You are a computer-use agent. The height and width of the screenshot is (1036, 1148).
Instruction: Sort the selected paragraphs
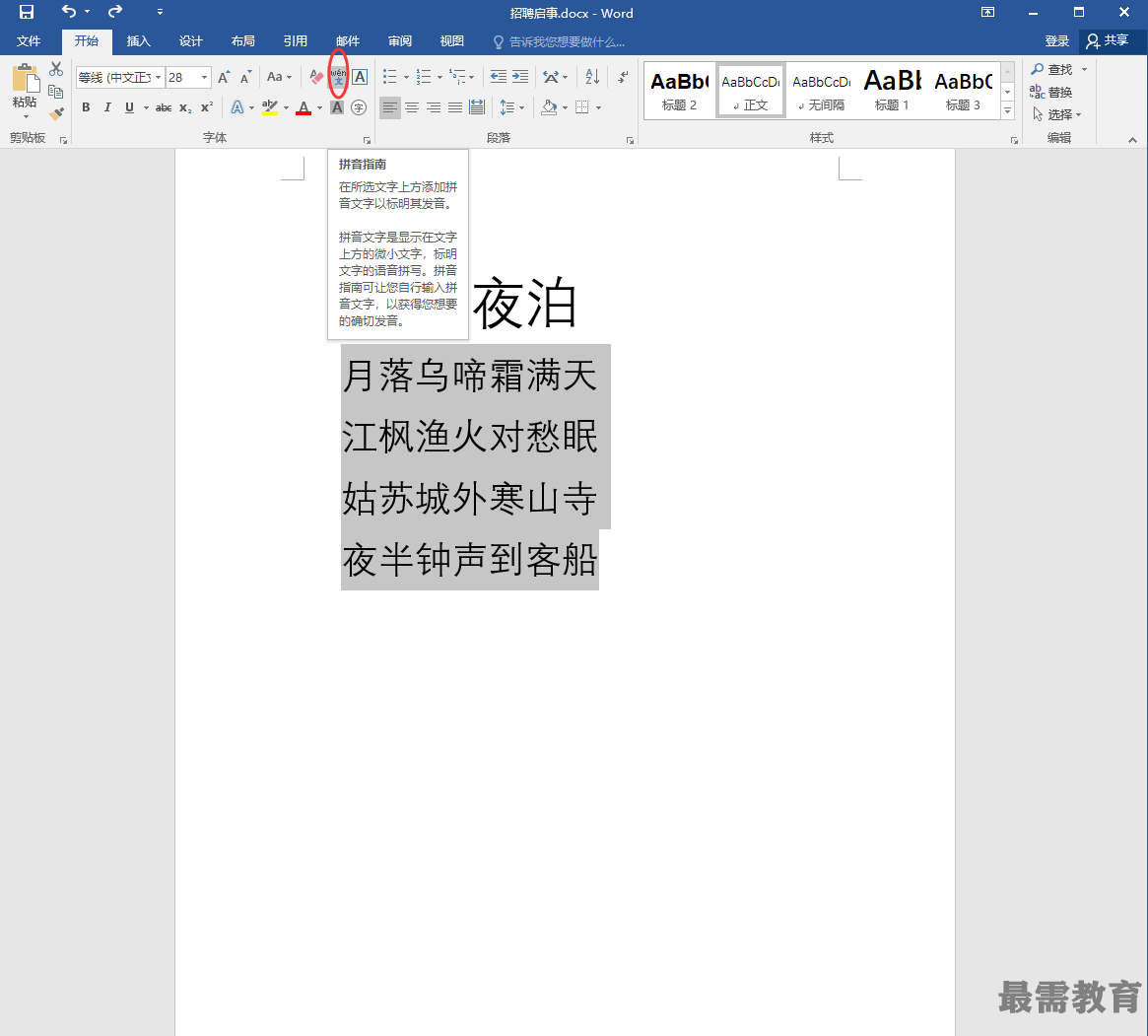tap(592, 77)
